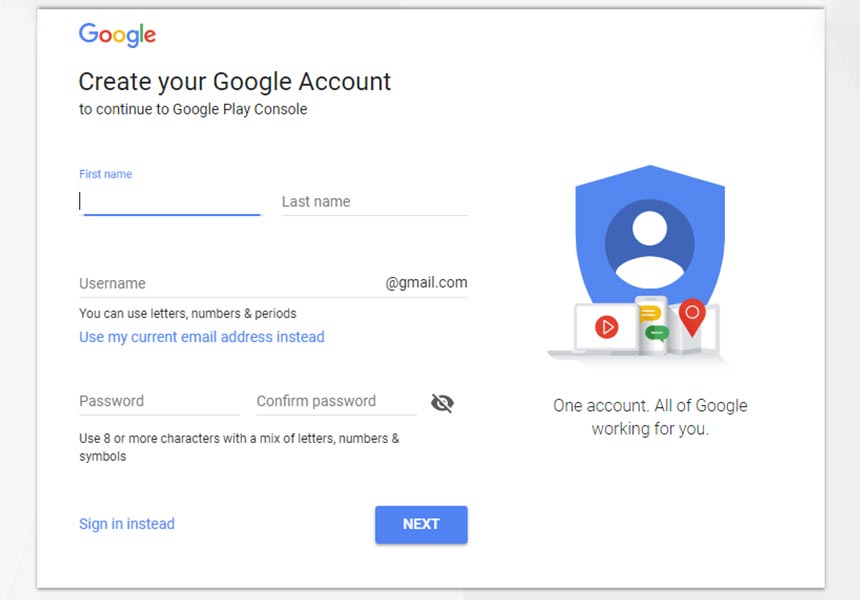
Task: Hide the password using the crossed-eye toggle
Action: pos(441,402)
